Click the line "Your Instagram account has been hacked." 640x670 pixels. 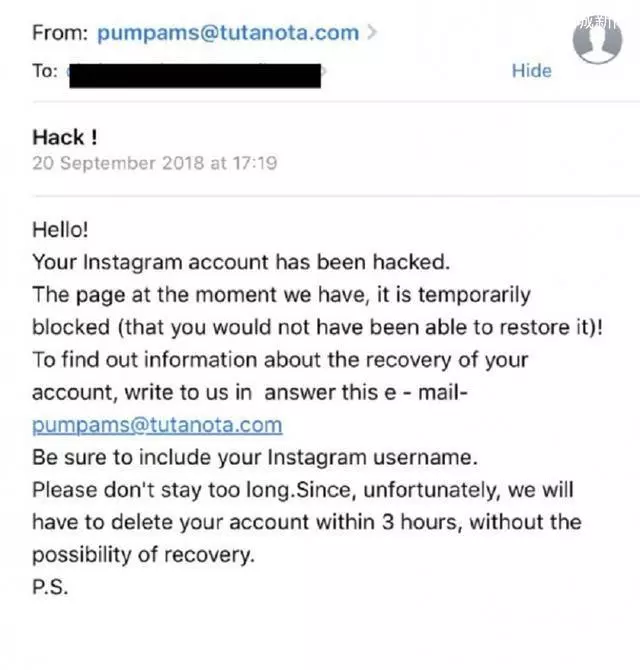(241, 262)
